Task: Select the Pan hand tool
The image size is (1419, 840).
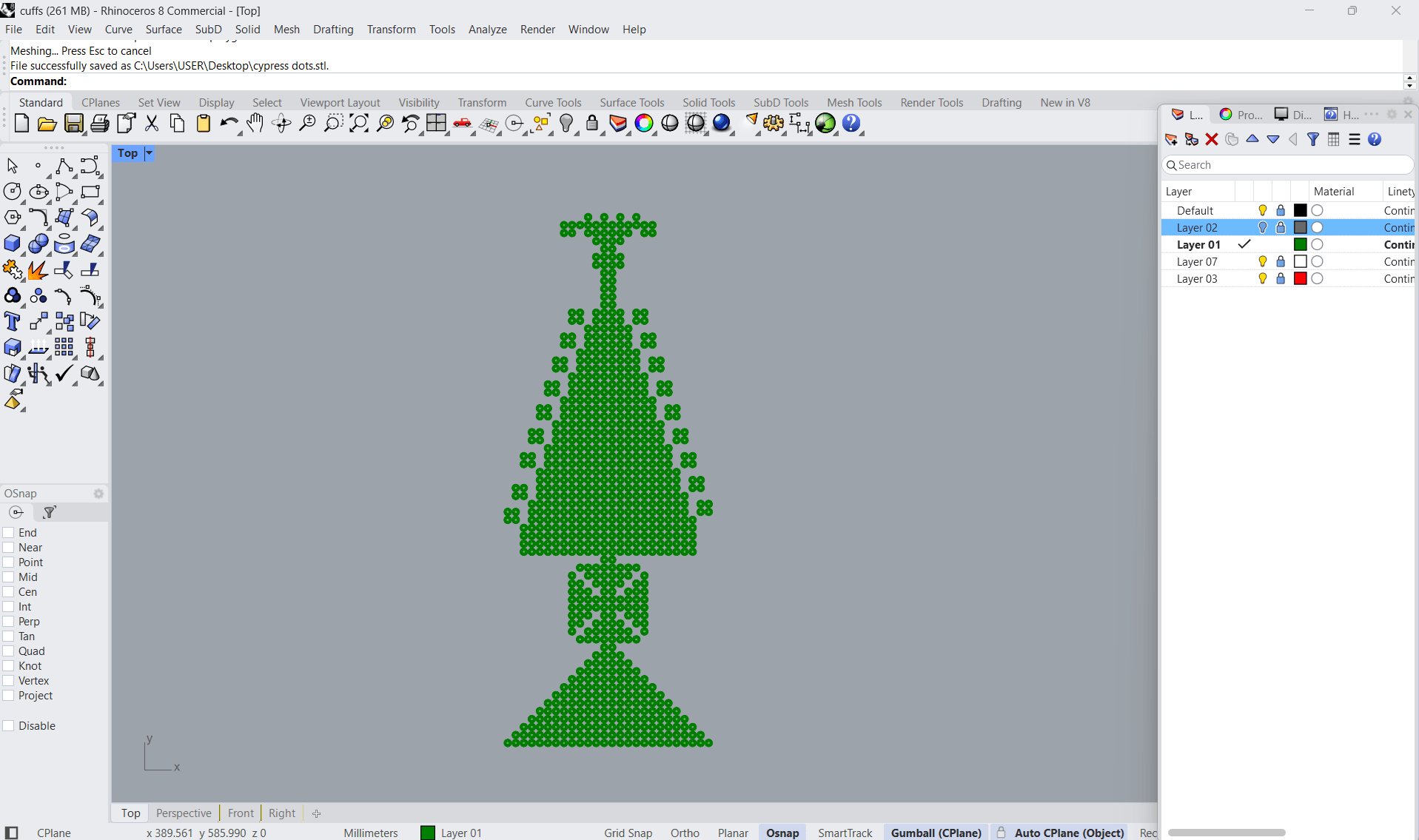Action: (255, 124)
